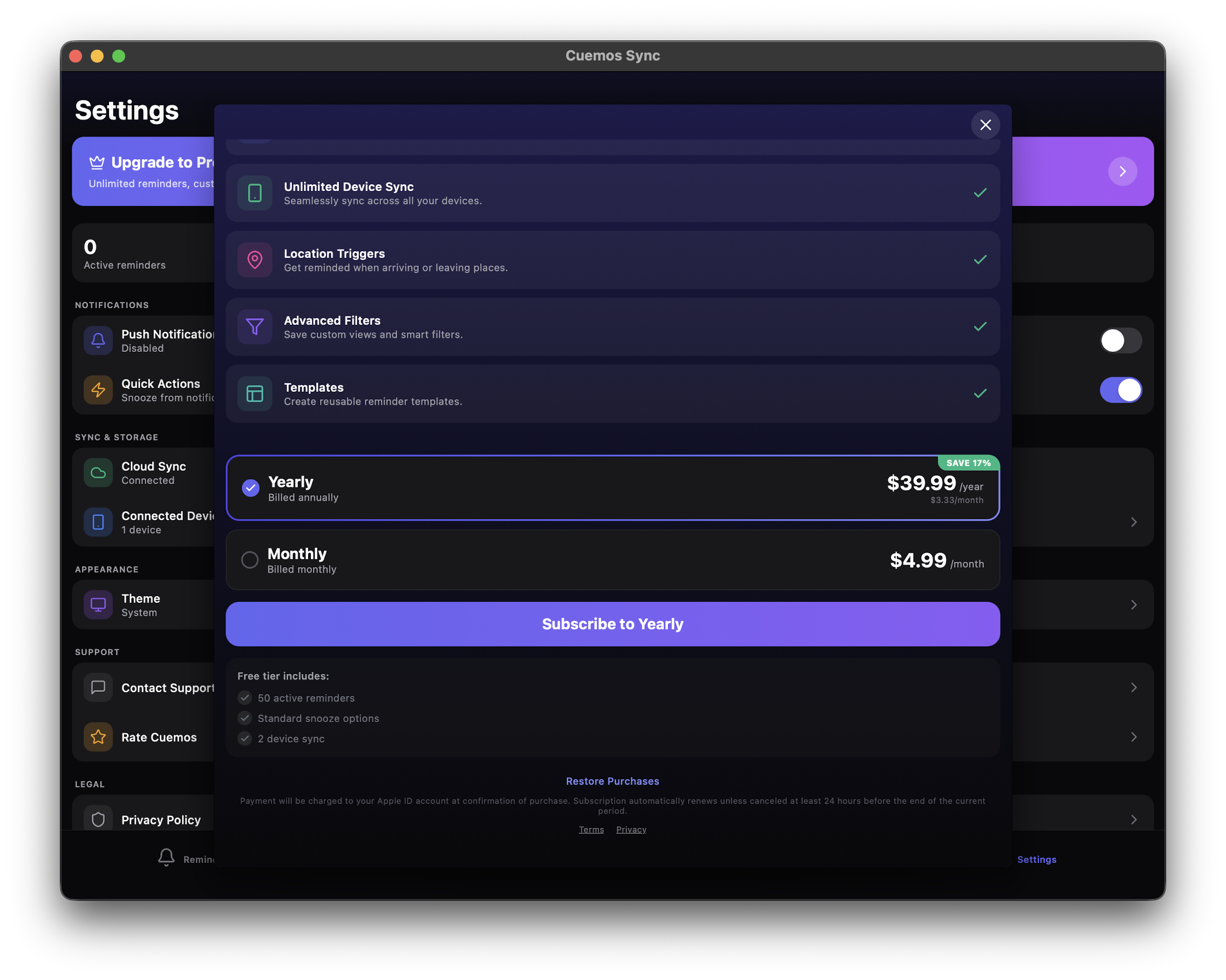Open Upgrade to Pro banner arrow
The height and width of the screenshot is (980, 1226).
(1122, 171)
